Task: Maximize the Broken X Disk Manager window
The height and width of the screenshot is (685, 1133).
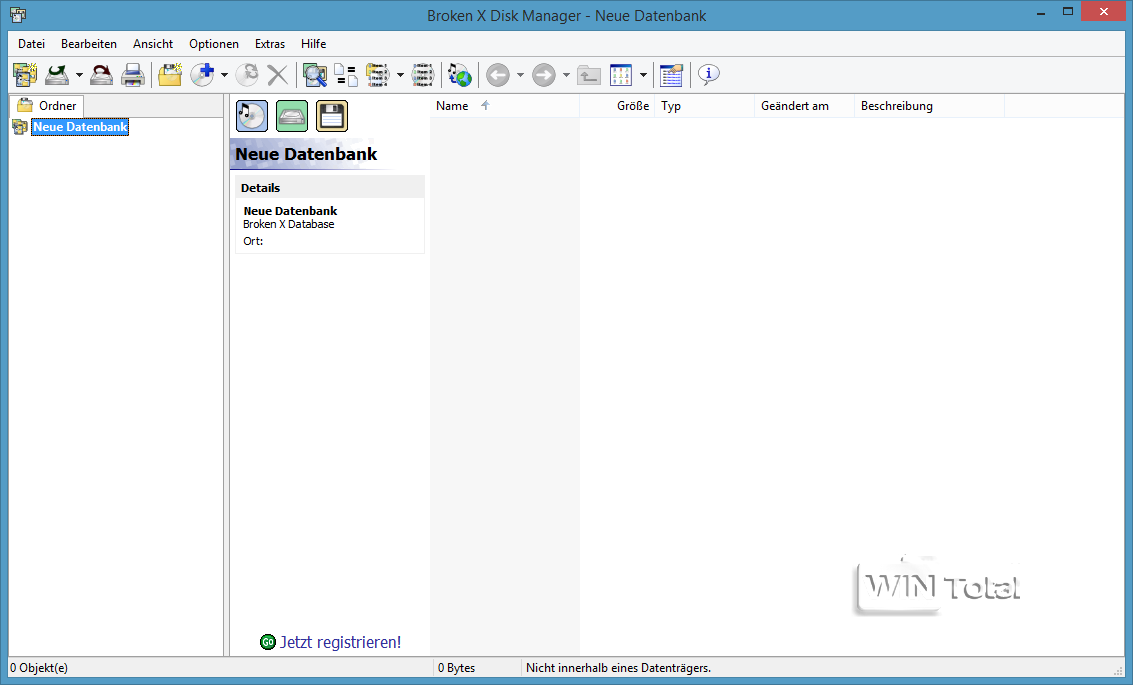Action: [x=1068, y=12]
